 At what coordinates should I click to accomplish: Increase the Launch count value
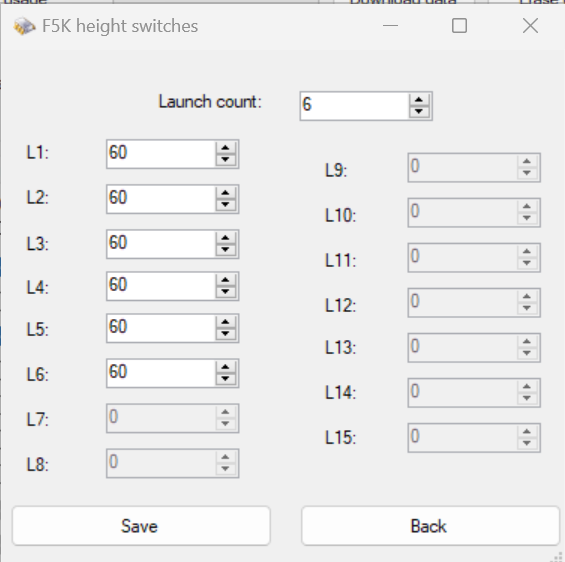click(x=419, y=100)
